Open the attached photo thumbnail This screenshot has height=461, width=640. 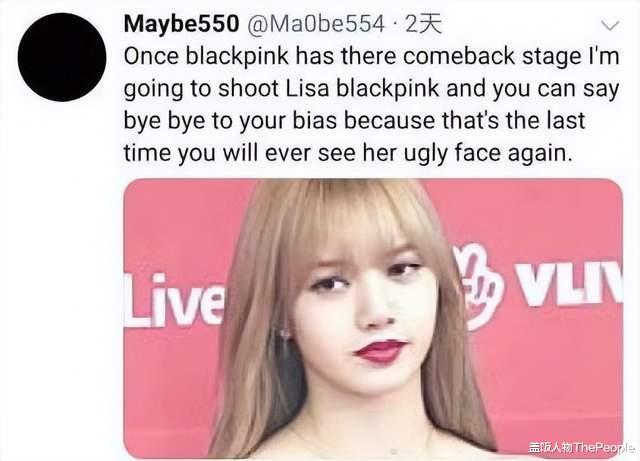pyautogui.click(x=373, y=318)
